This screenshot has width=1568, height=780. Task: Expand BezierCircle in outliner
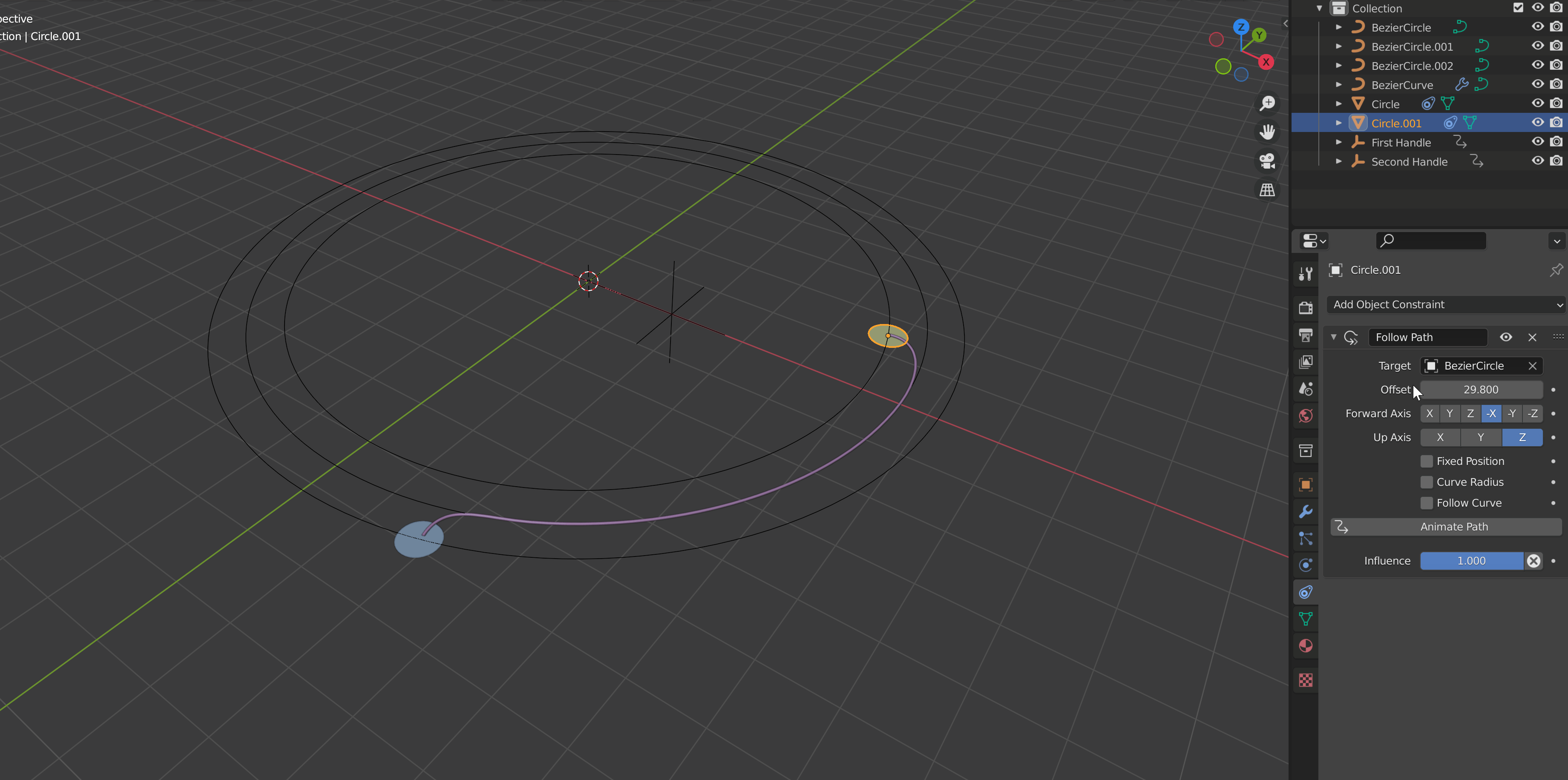tap(1338, 27)
